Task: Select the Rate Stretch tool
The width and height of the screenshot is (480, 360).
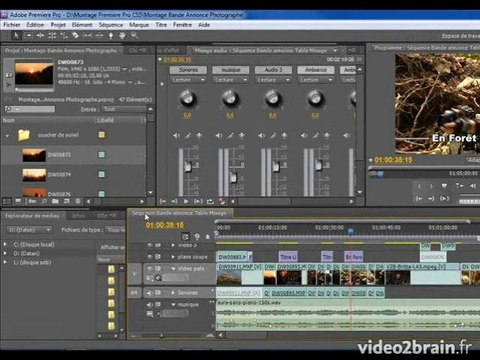Action: pyautogui.click(x=64, y=35)
